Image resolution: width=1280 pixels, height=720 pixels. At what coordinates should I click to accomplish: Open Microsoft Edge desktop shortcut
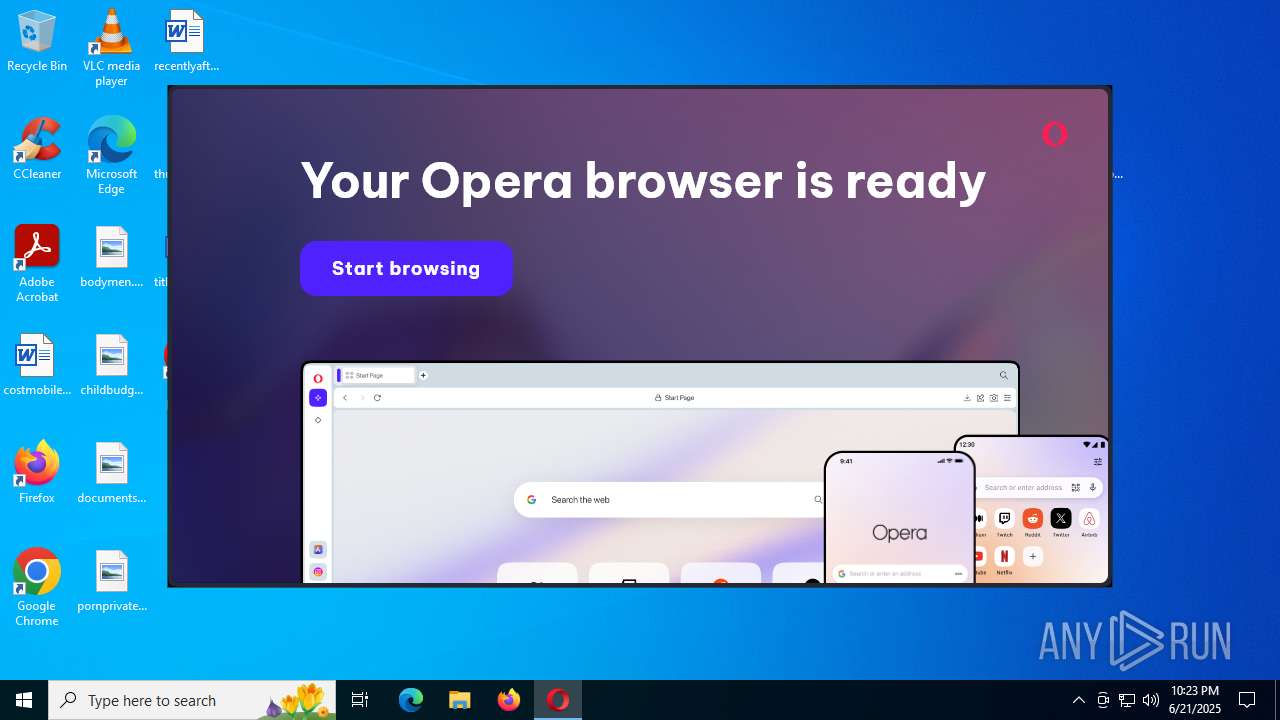click(111, 156)
